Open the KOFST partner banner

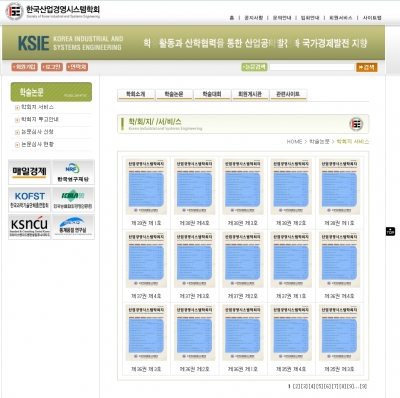coord(29,200)
